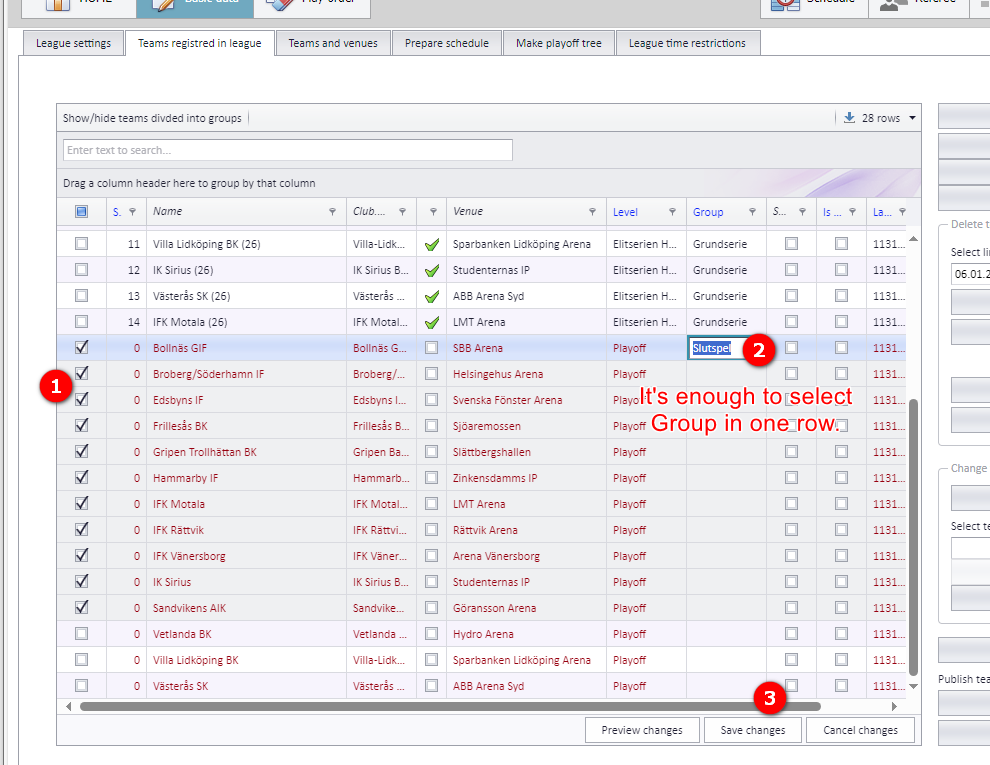The width and height of the screenshot is (990, 765).
Task: Click the empty Group cell in IFK Motala playoff row
Action: point(726,504)
